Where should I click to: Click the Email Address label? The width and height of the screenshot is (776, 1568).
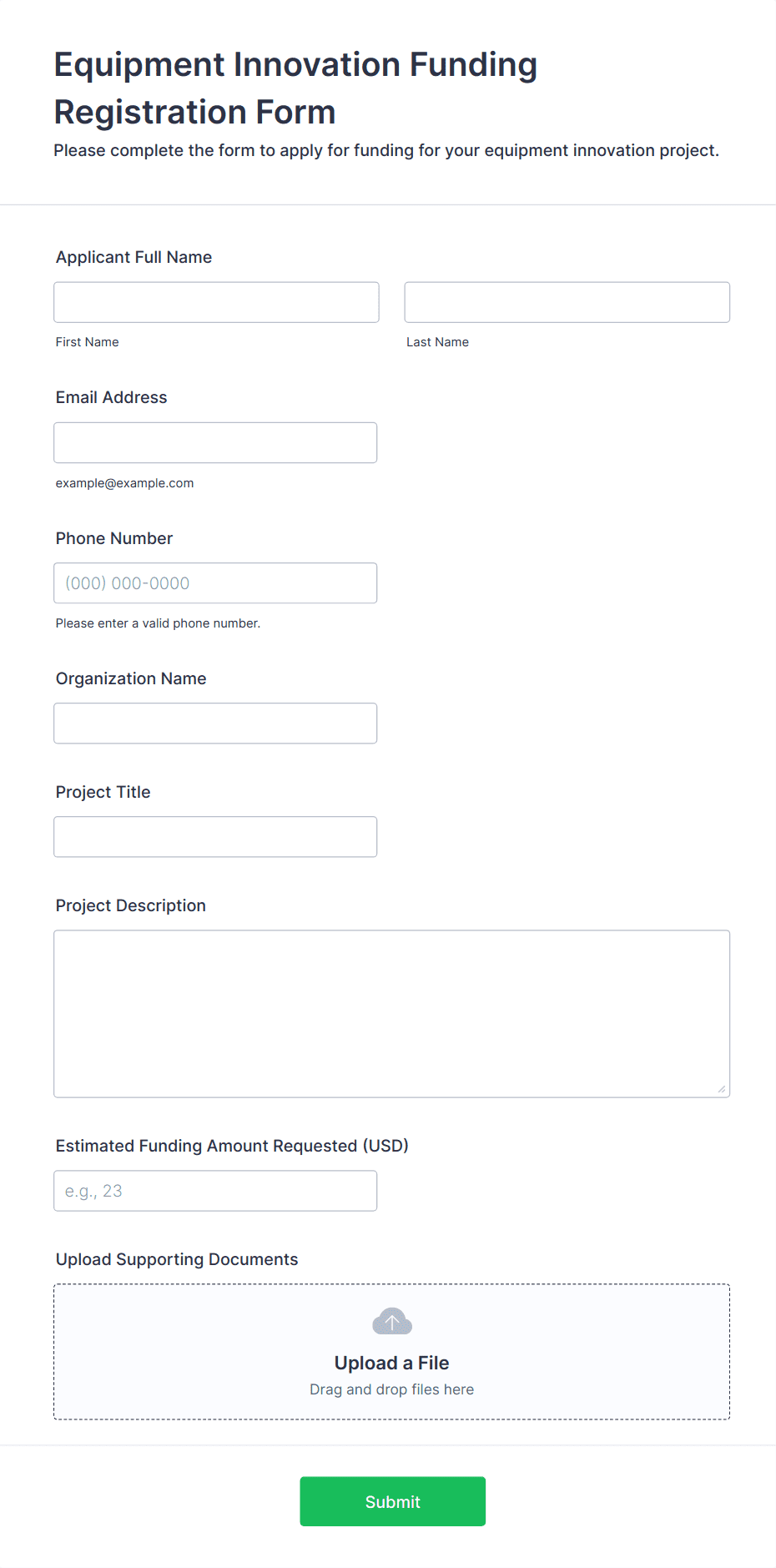pos(111,397)
